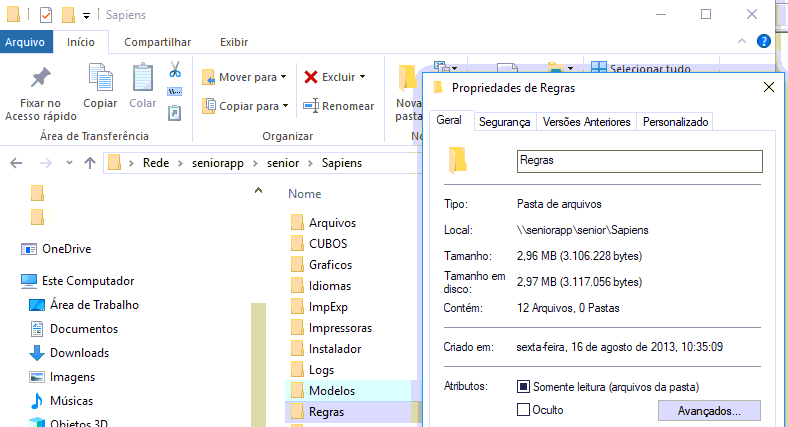Toggle the Somente leitura checkbox
This screenshot has height=427, width=788.
pyautogui.click(x=523, y=386)
